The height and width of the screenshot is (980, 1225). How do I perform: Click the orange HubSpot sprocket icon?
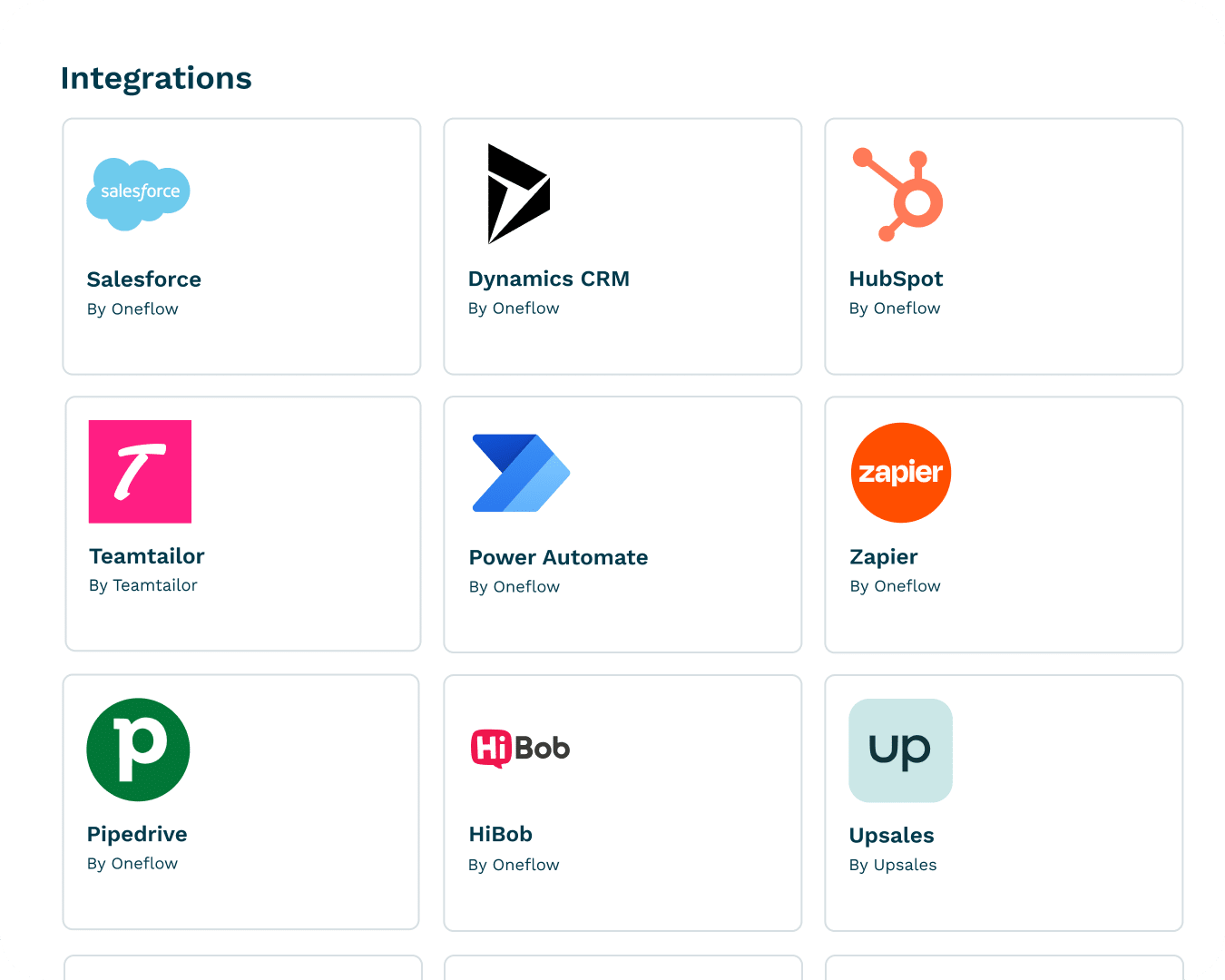898,194
